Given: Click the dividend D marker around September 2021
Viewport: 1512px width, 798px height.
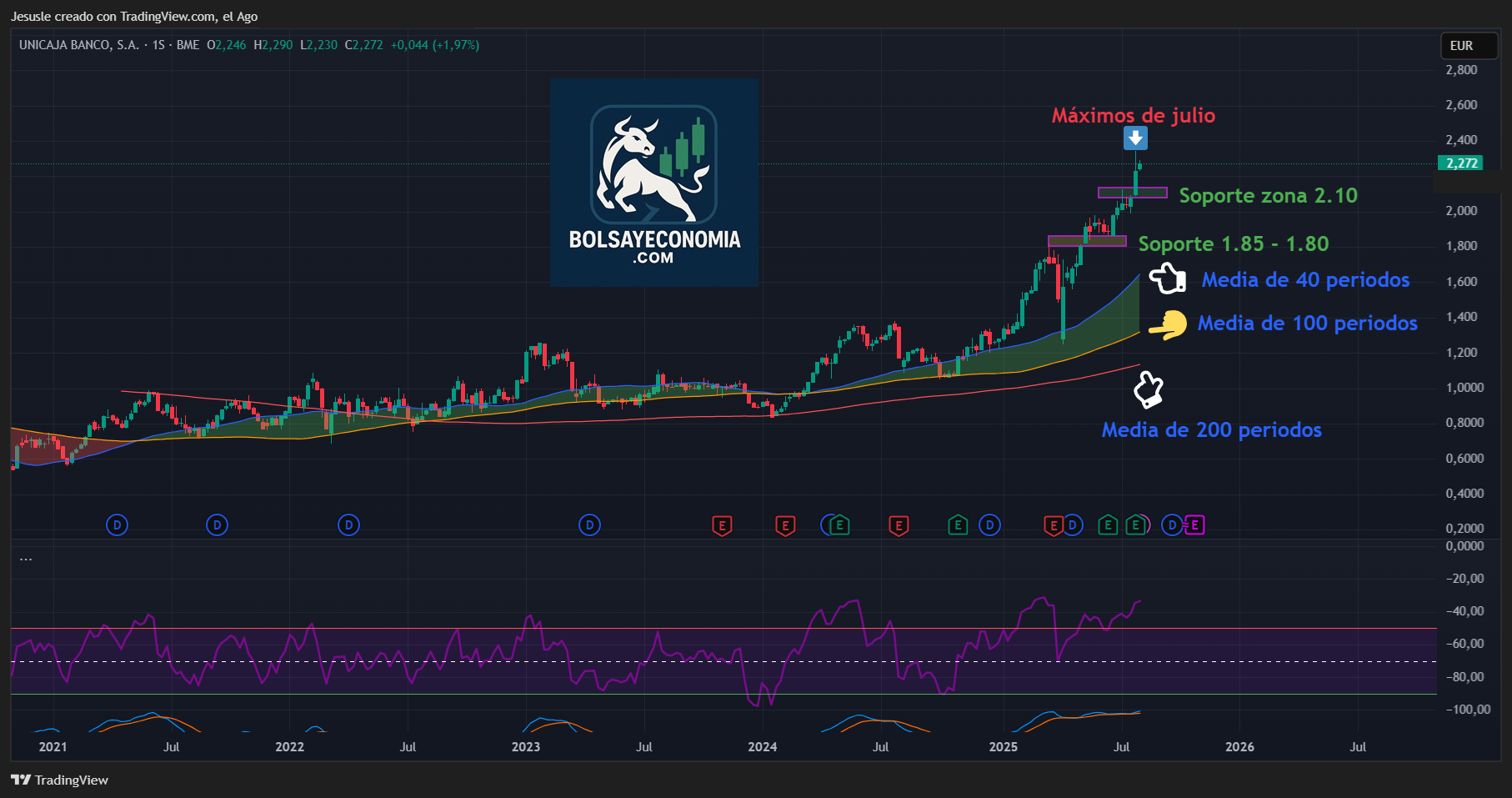Looking at the screenshot, I should point(217,525).
